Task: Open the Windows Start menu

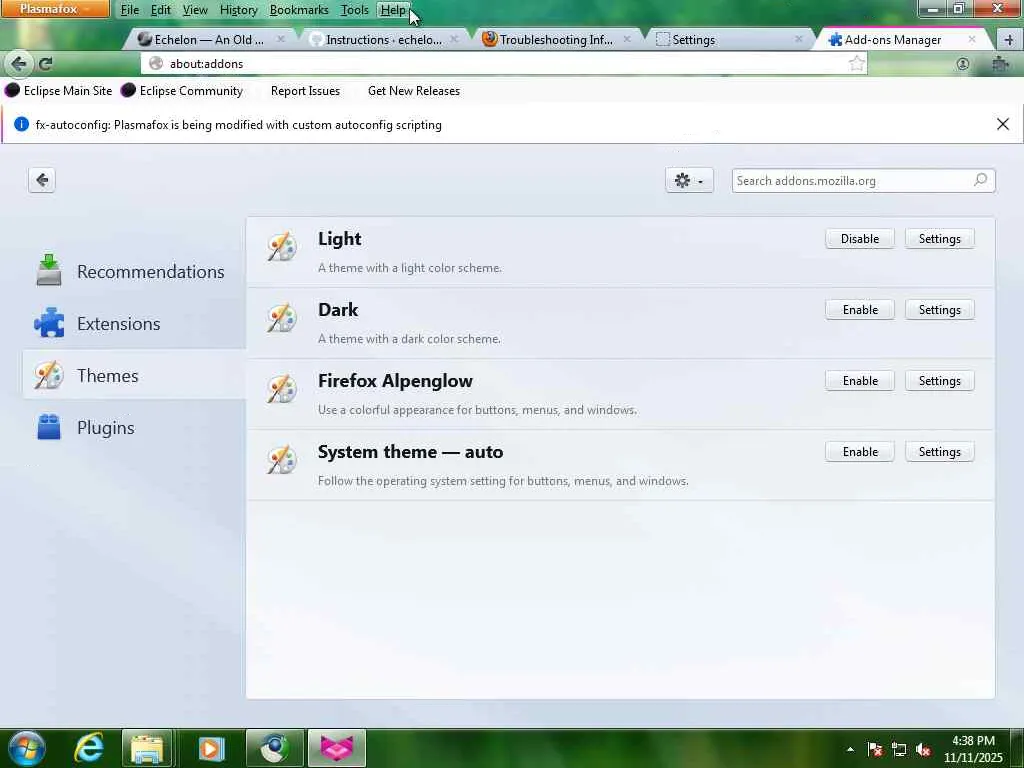Action: click(x=26, y=748)
